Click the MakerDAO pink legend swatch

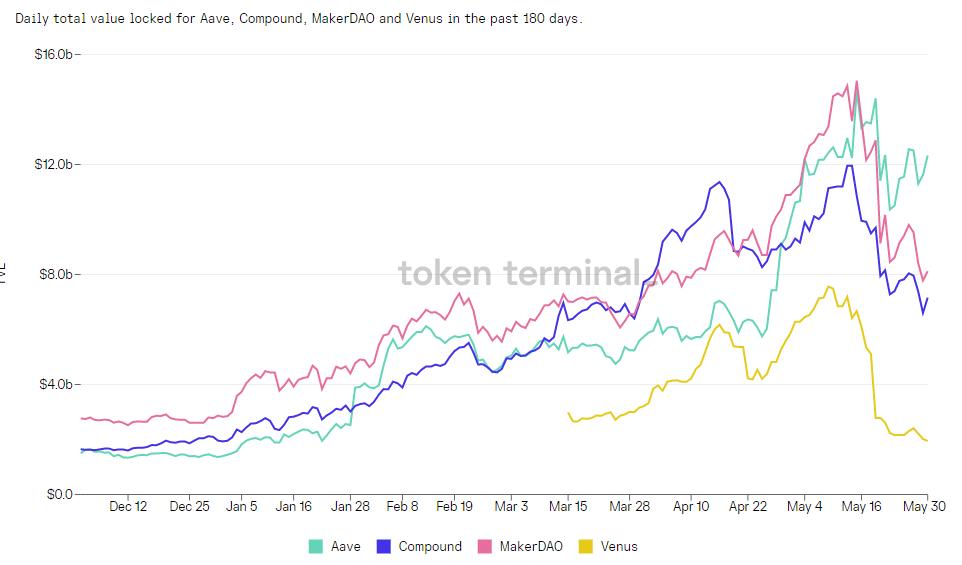pyautogui.click(x=485, y=546)
